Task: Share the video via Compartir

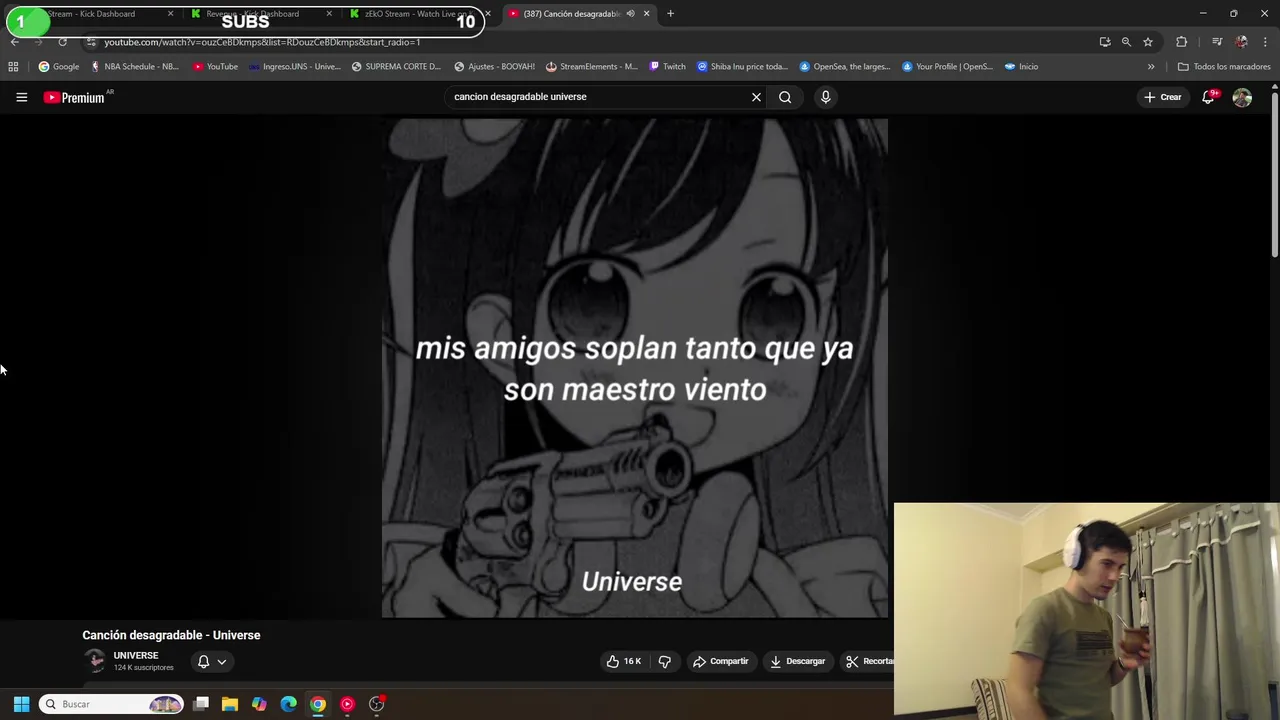Action: pyautogui.click(x=720, y=661)
